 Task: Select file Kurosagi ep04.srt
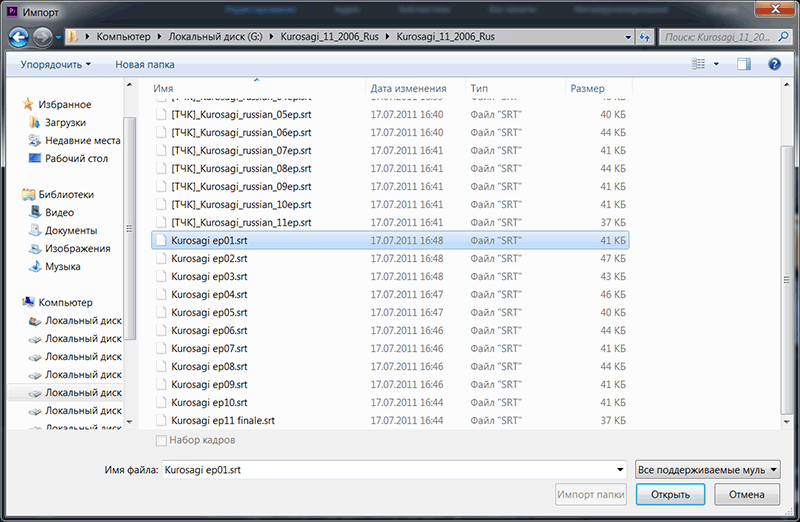(x=390, y=294)
